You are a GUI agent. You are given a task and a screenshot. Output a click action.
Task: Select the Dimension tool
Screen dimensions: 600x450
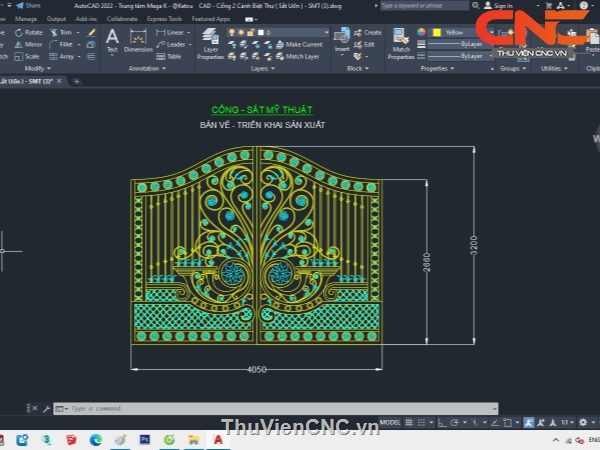[138, 40]
